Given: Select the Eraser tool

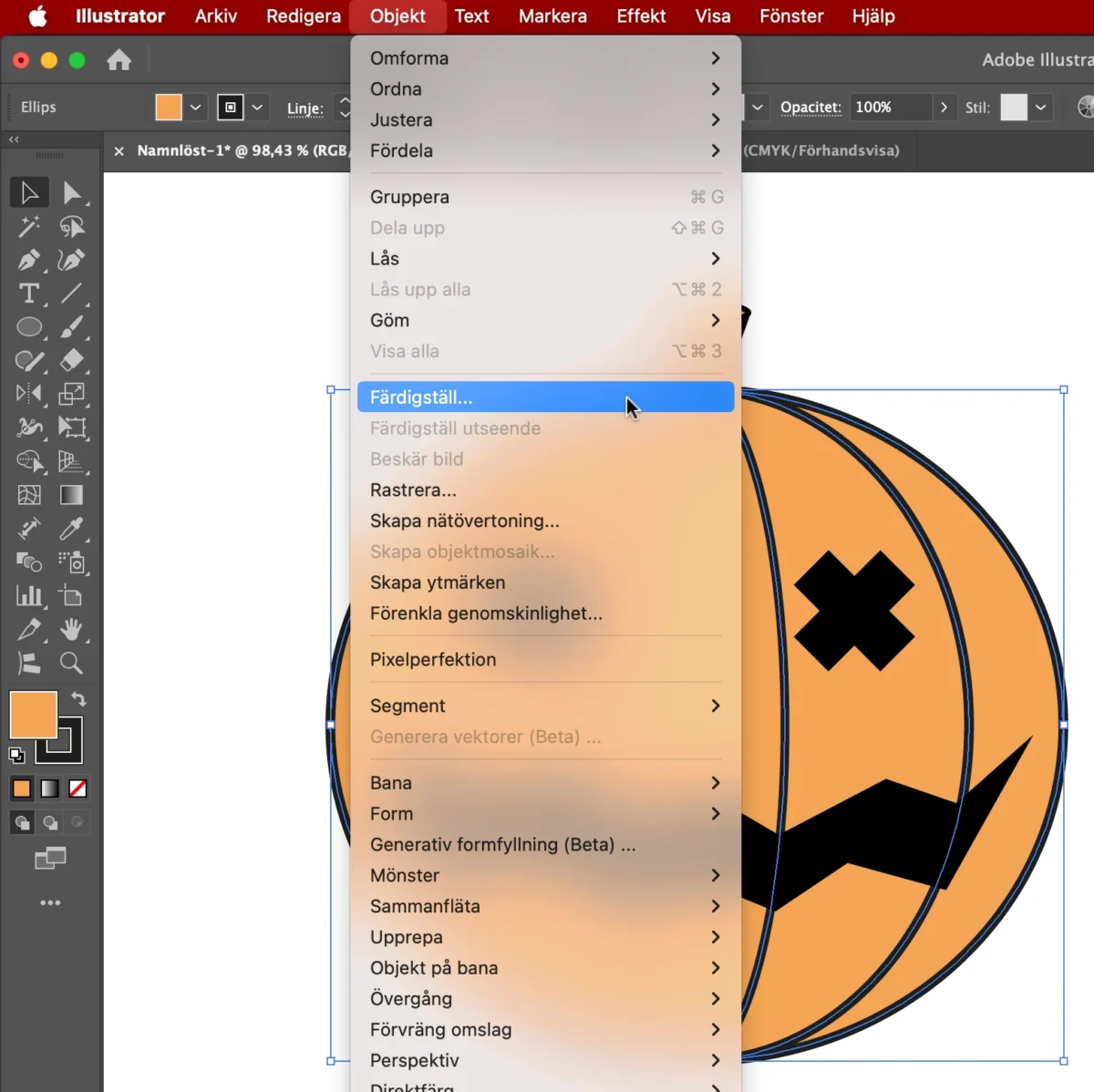Looking at the screenshot, I should coord(72,361).
